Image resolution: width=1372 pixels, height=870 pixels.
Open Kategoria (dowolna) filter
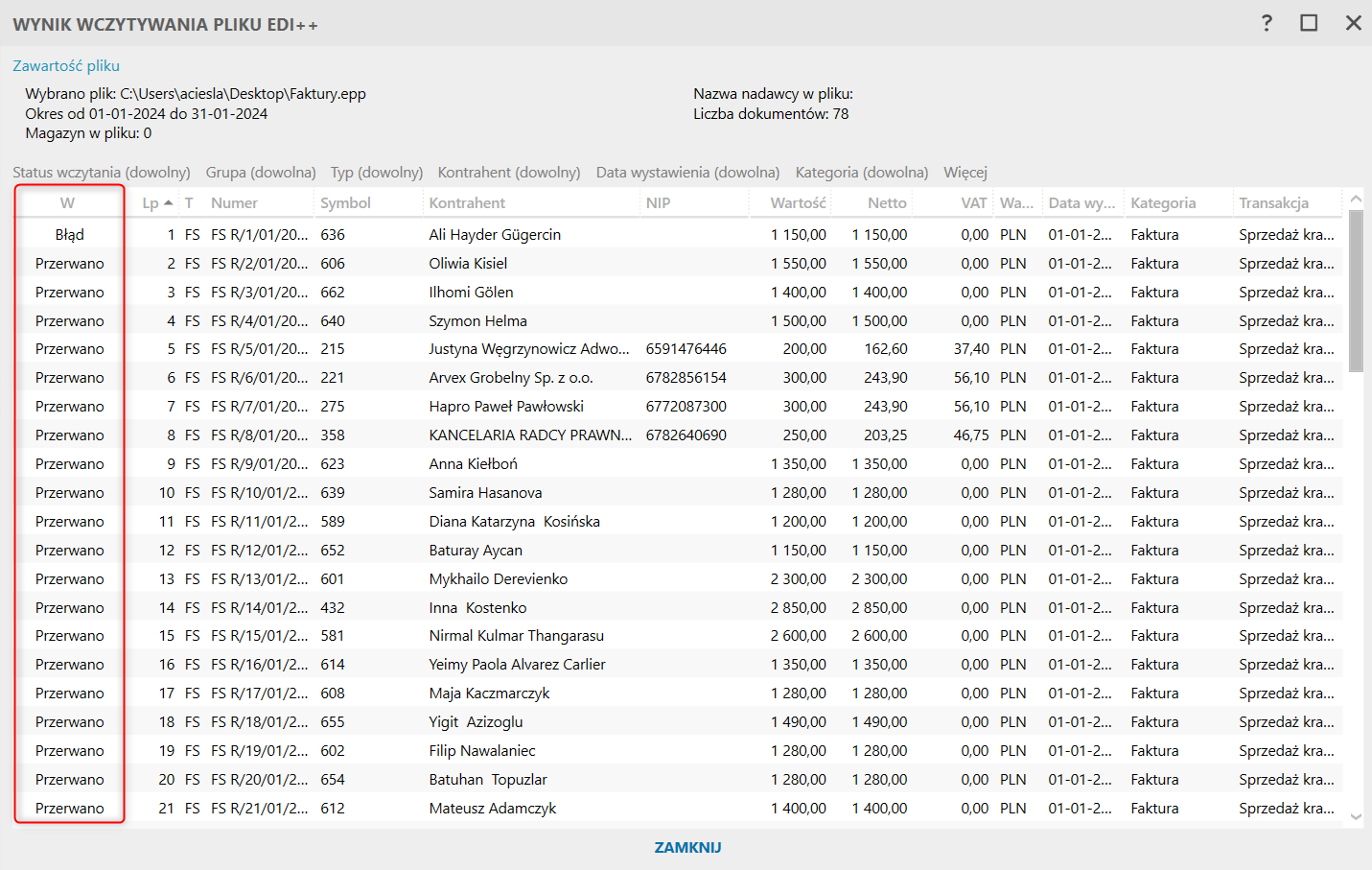[x=862, y=173]
